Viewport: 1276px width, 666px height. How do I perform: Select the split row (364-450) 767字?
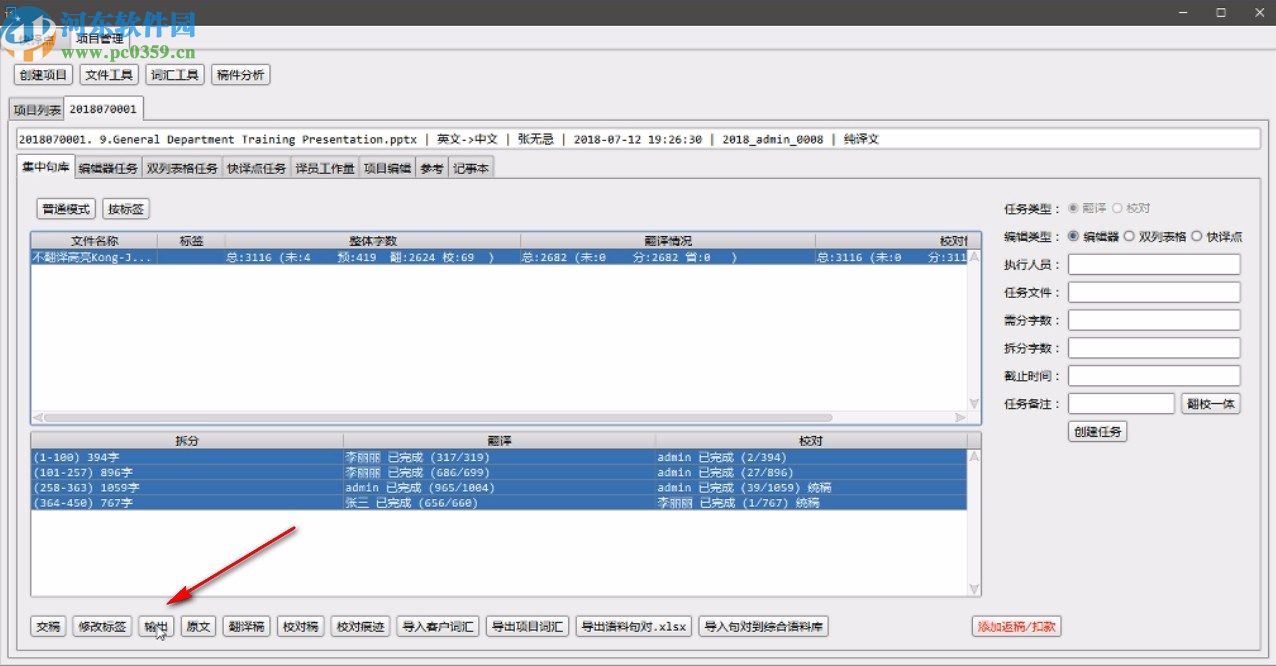[x=498, y=503]
